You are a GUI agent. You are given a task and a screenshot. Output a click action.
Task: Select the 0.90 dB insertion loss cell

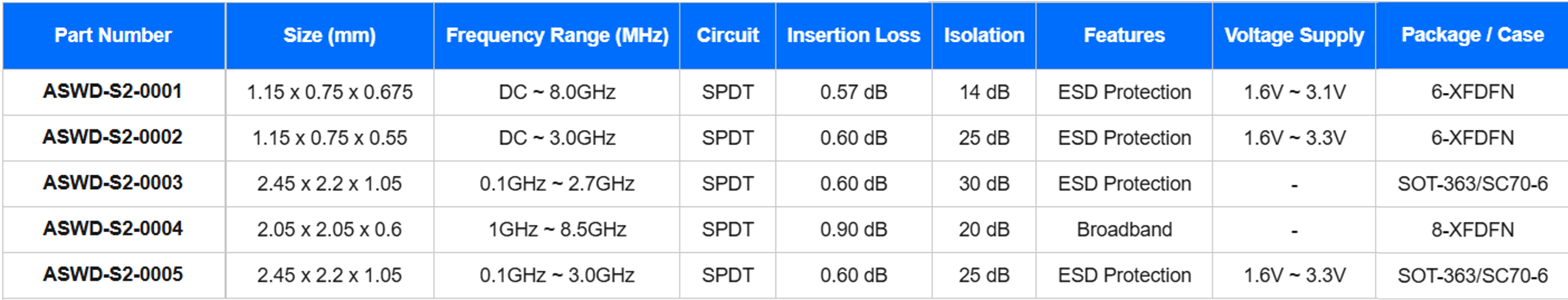click(853, 230)
